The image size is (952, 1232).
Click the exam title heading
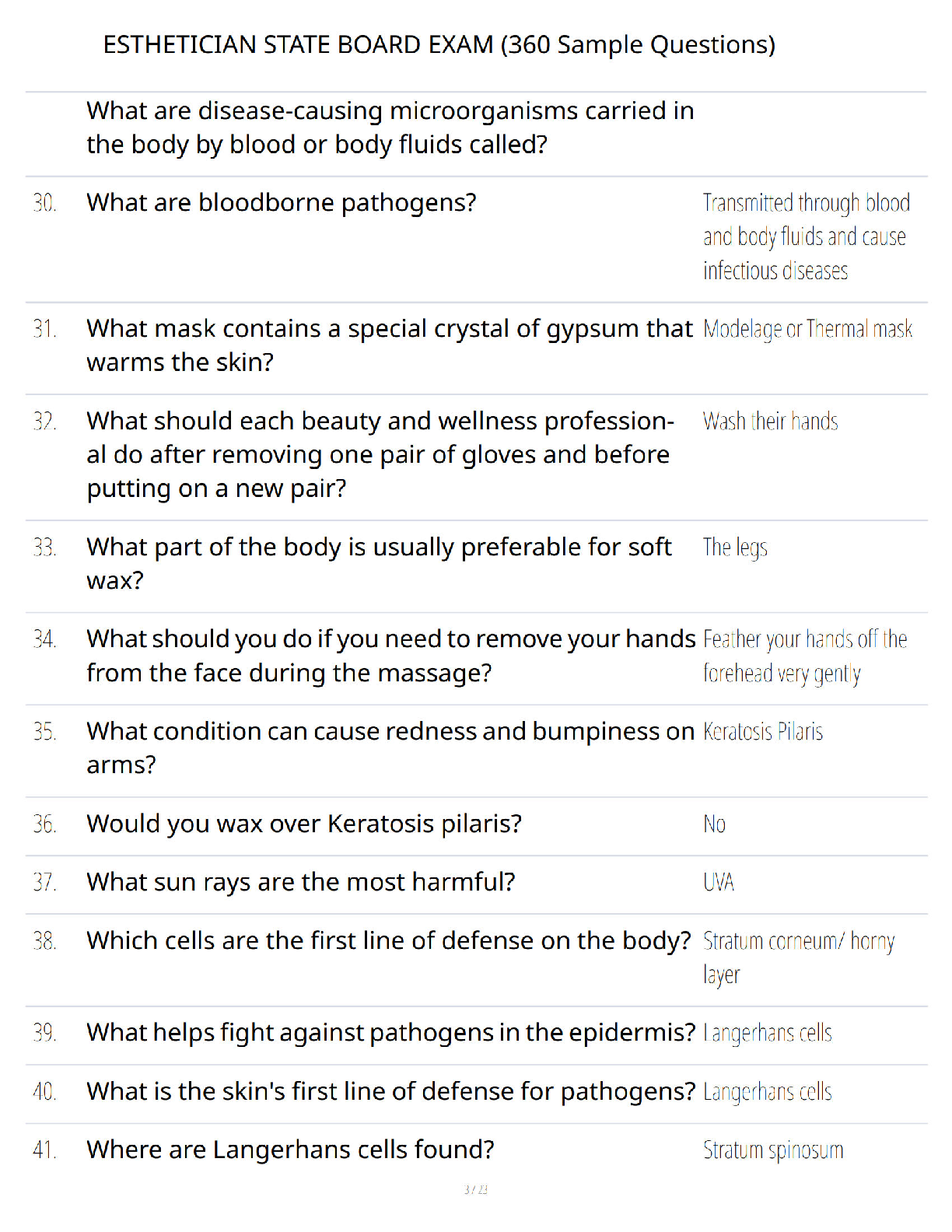pyautogui.click(x=439, y=45)
